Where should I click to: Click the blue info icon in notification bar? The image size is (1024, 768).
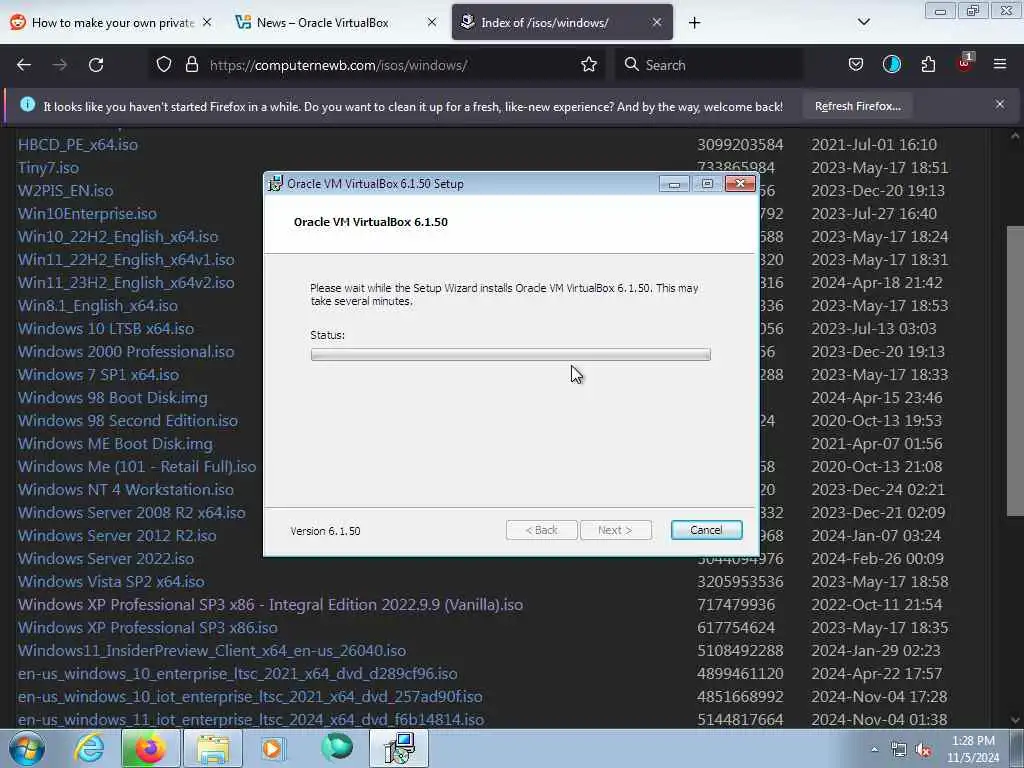[x=27, y=104]
